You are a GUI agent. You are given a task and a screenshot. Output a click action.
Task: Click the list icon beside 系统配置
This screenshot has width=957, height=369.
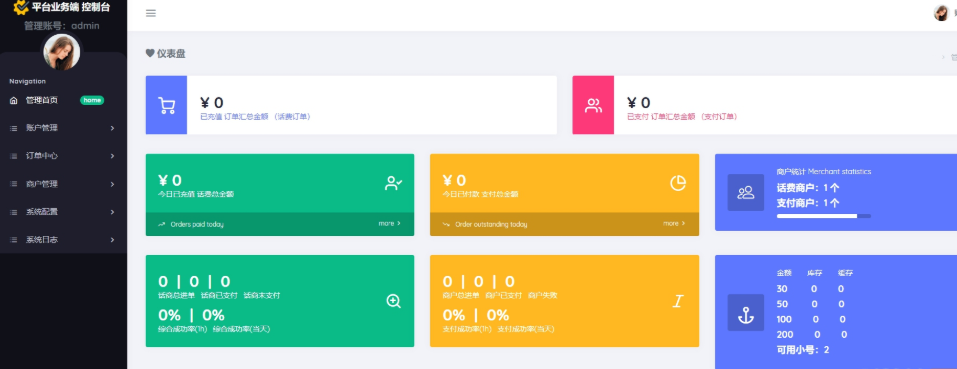tap(13, 212)
